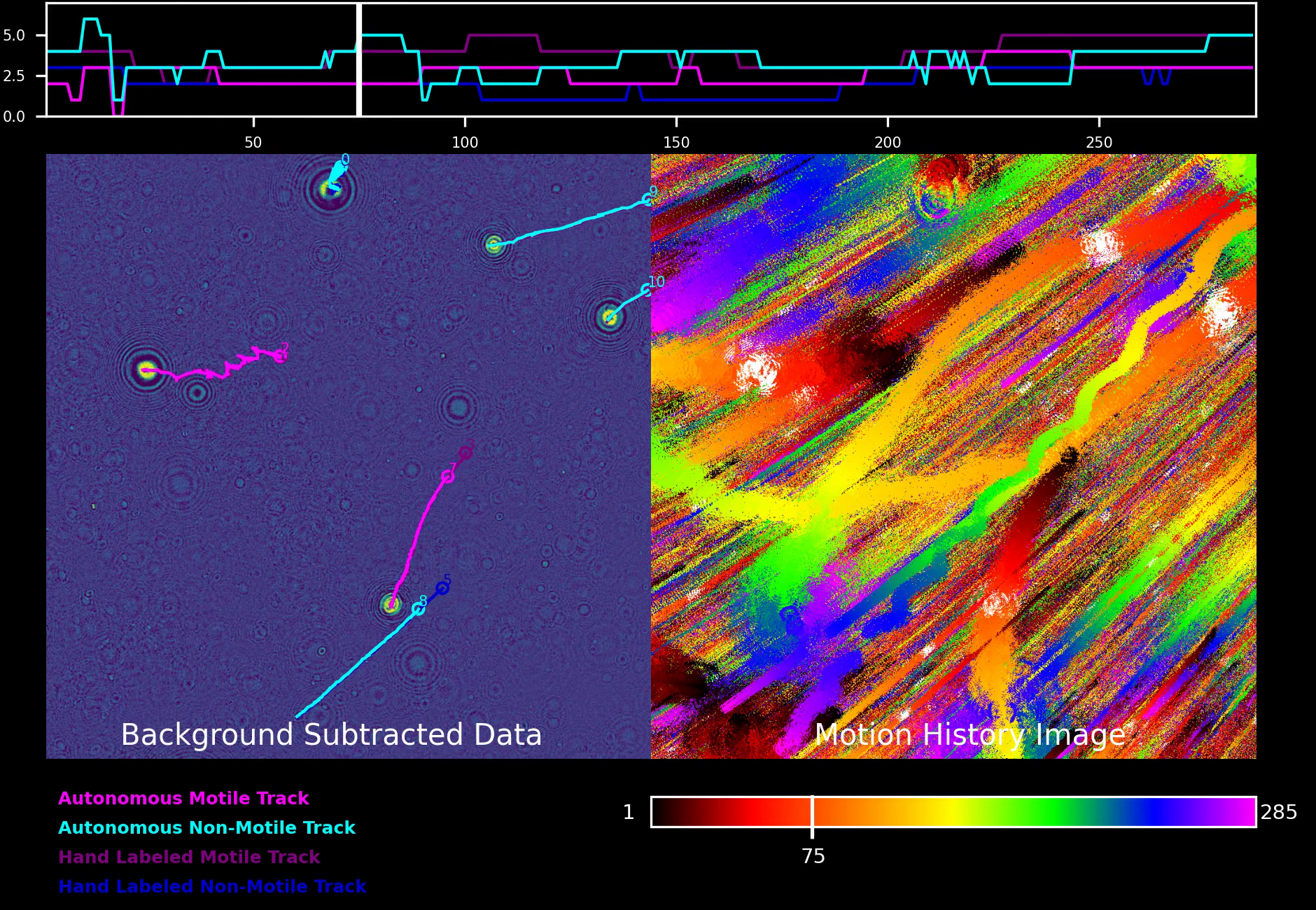The width and height of the screenshot is (1316, 910).
Task: Click the frame value 75 below the color bar
Action: pos(813,856)
